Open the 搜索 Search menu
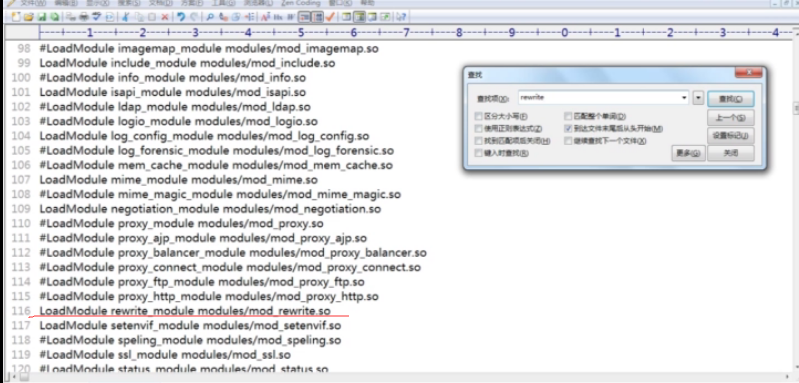The width and height of the screenshot is (799, 383). tap(129, 3)
